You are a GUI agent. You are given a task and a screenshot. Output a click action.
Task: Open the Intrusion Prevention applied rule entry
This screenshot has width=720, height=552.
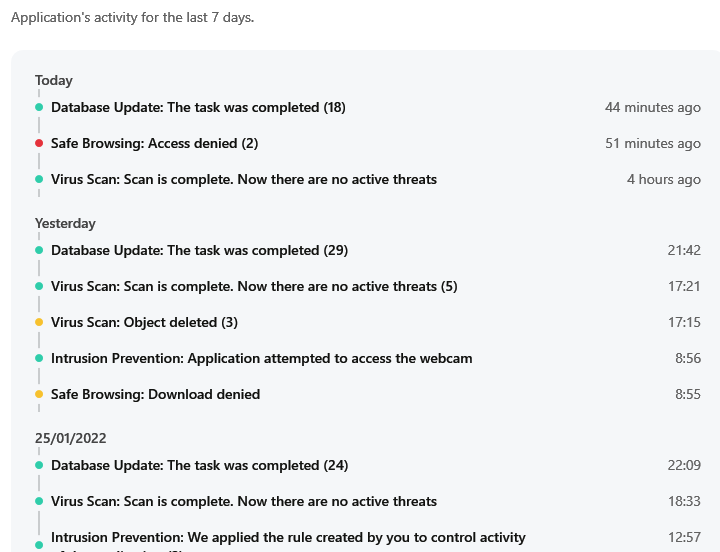coord(288,538)
